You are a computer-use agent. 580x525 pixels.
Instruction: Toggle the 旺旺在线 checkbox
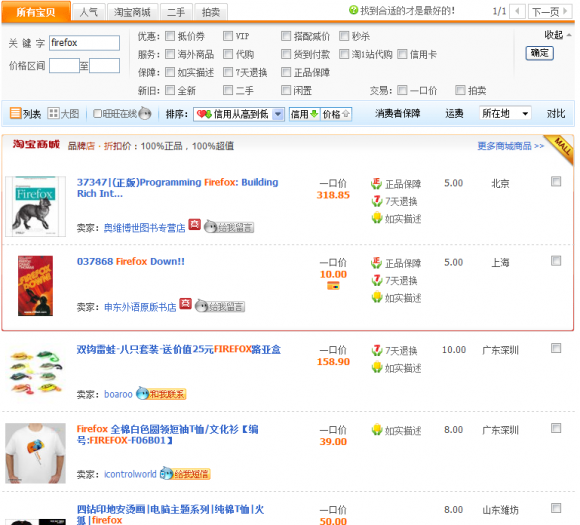[97, 113]
